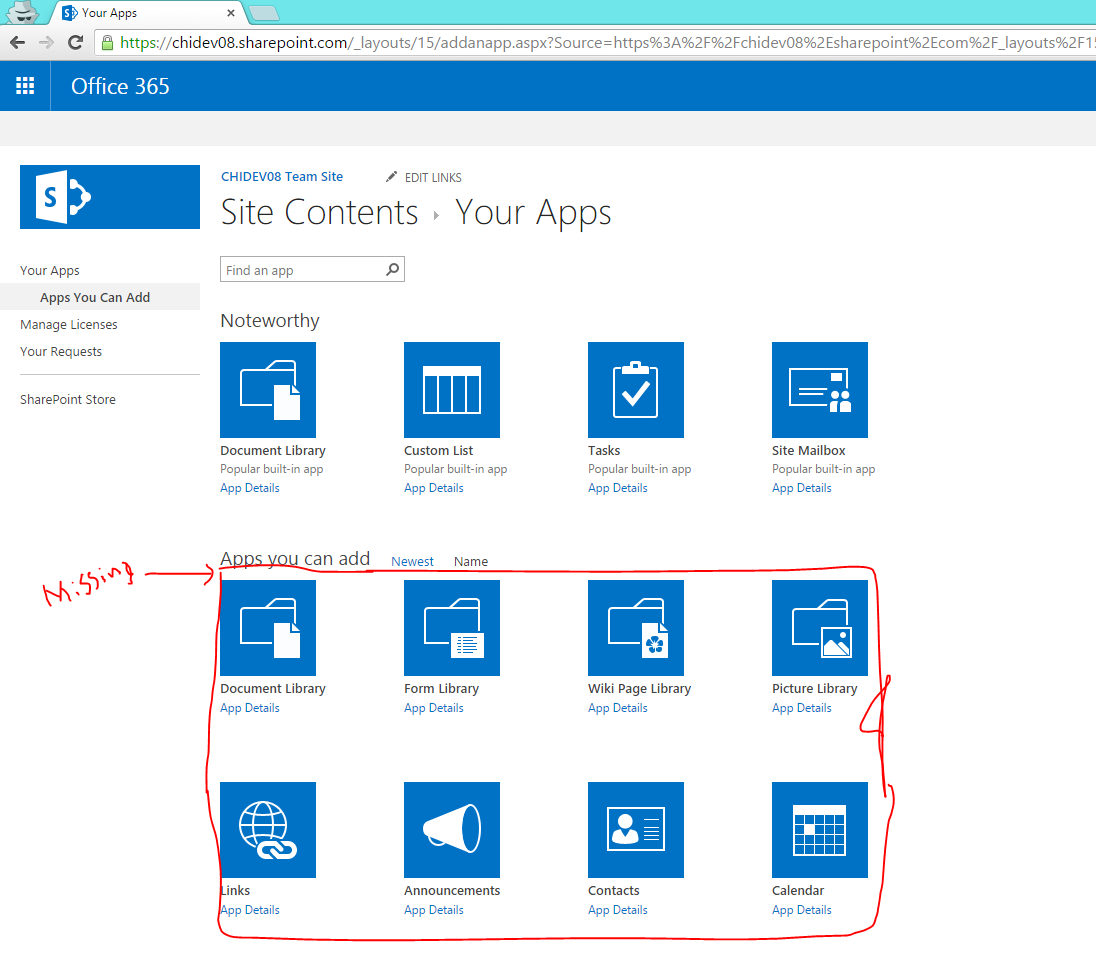Switch to the SharePoint Store page
The width and height of the screenshot is (1096, 977).
coord(68,399)
